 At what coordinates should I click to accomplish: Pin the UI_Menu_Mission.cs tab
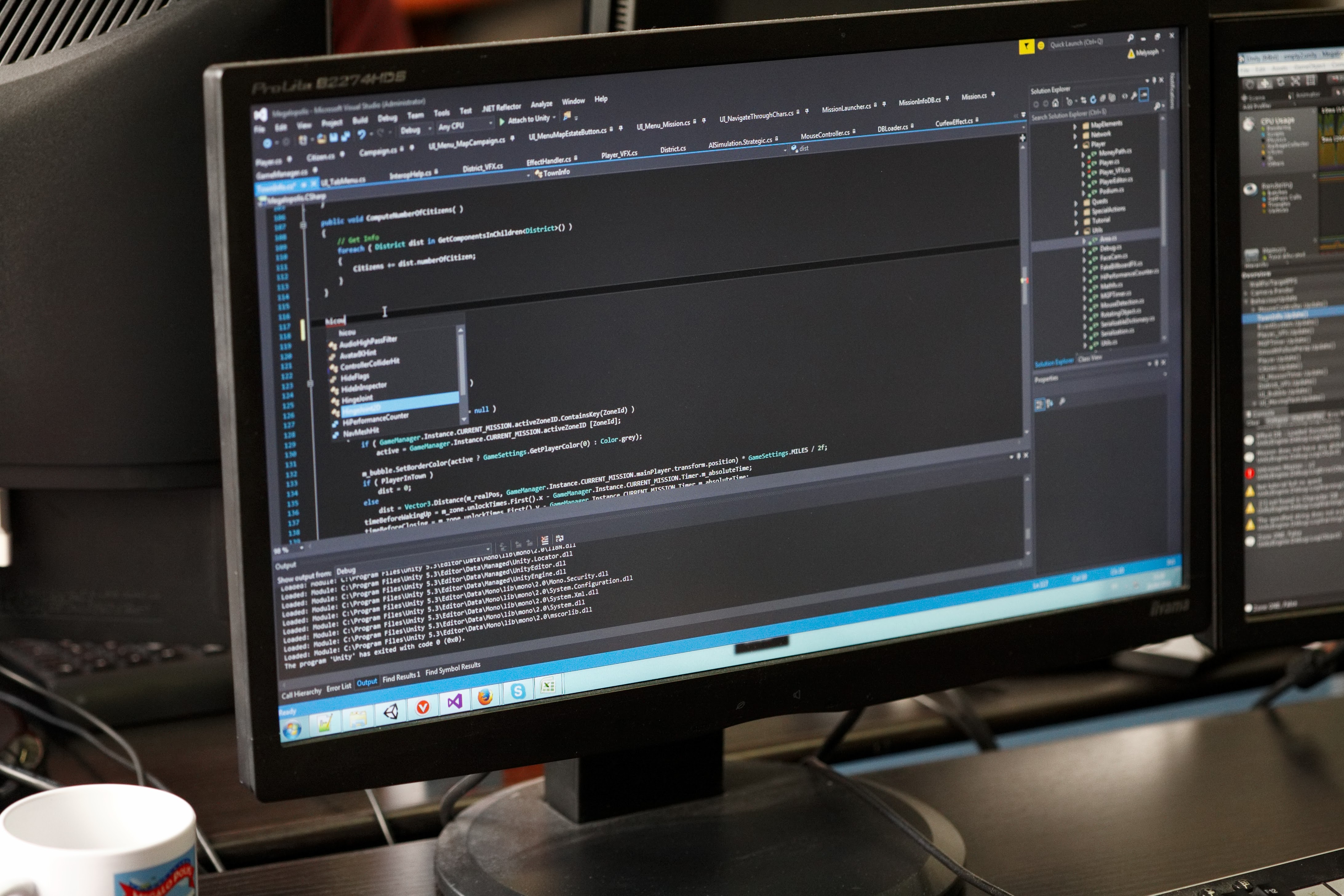pyautogui.click(x=703, y=121)
